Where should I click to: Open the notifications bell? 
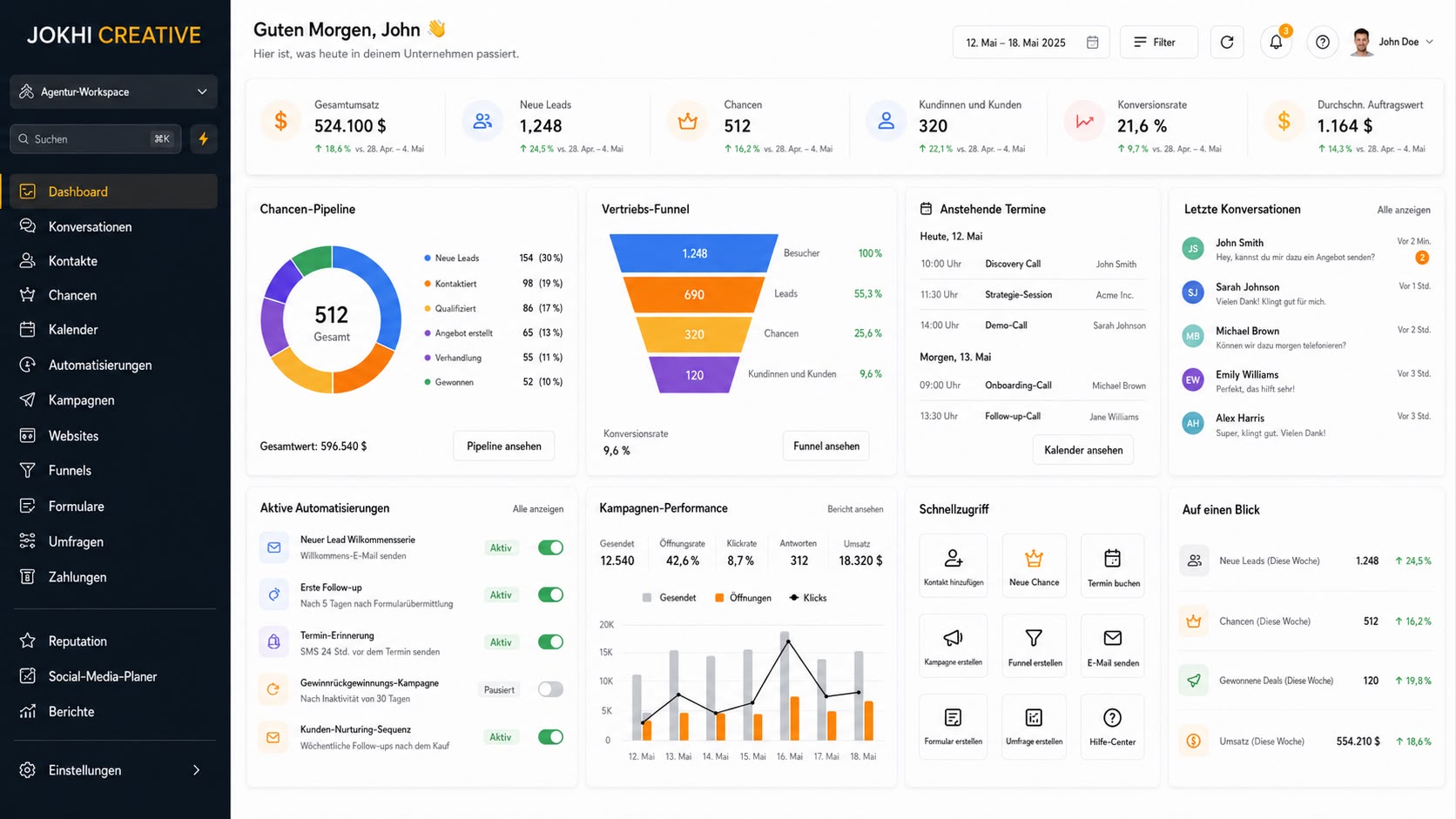click(1276, 42)
